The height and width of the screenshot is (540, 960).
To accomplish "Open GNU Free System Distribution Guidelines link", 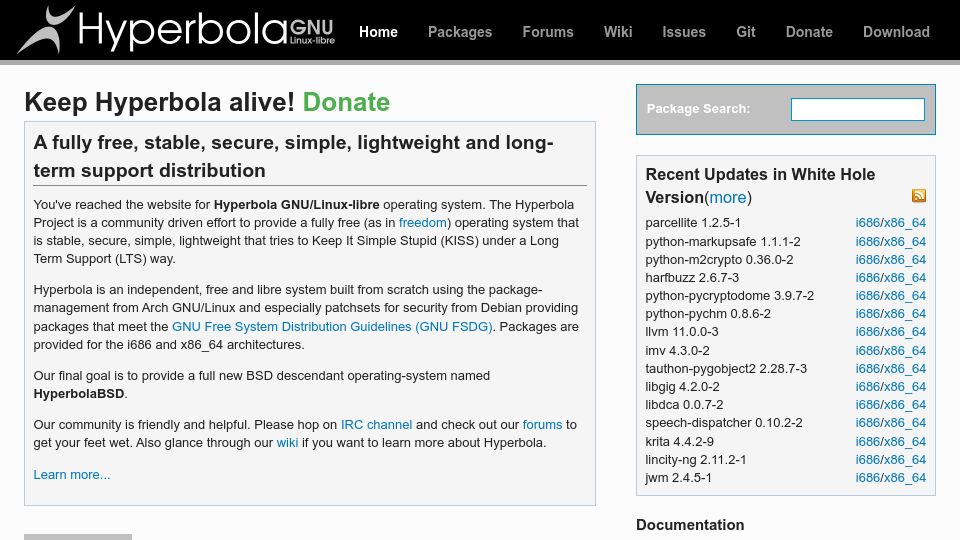I will pyautogui.click(x=332, y=326).
